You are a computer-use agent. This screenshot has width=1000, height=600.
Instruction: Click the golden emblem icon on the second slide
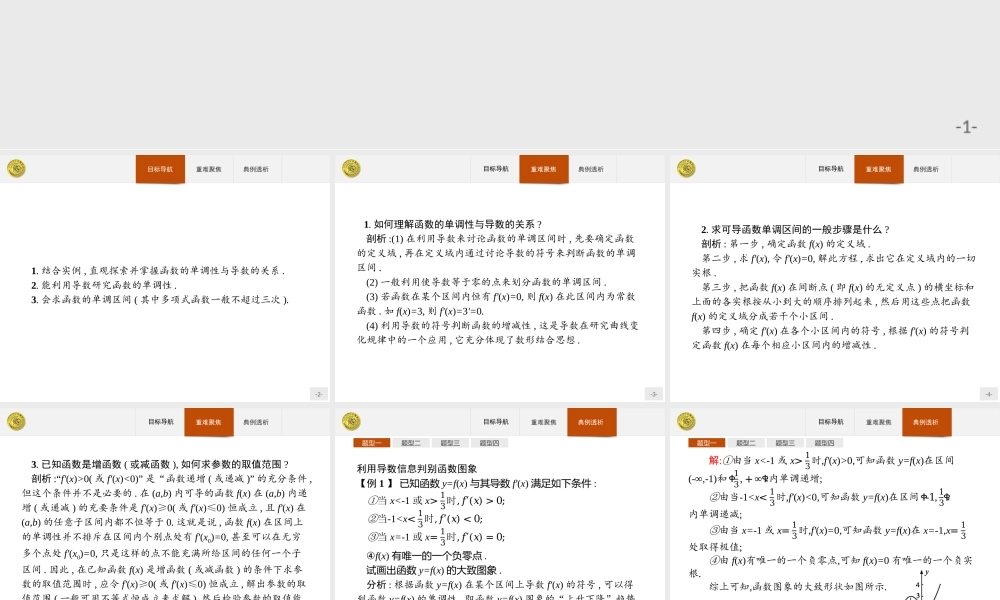[x=351, y=168]
